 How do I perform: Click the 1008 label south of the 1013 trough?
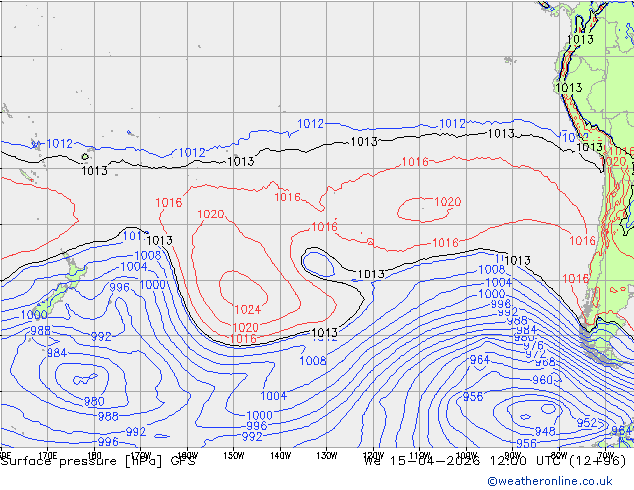[x=313, y=361]
